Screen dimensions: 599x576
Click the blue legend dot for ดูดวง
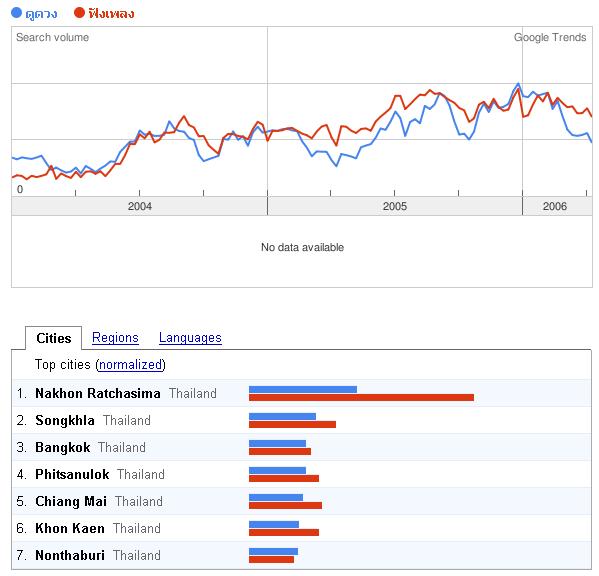(x=16, y=13)
